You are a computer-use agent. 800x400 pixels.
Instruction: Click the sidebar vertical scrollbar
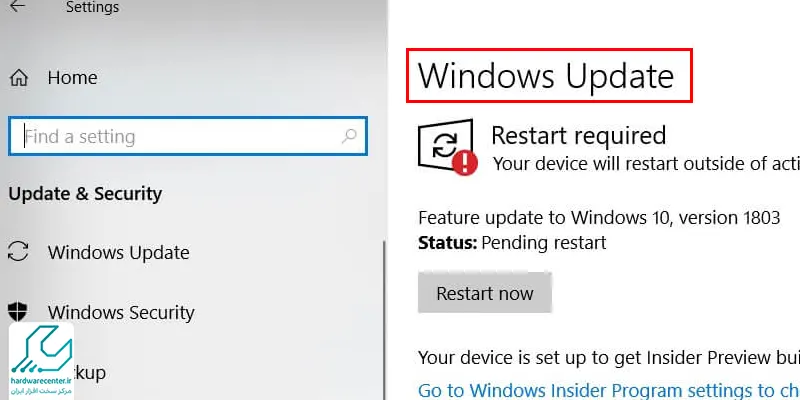pyautogui.click(x=384, y=319)
